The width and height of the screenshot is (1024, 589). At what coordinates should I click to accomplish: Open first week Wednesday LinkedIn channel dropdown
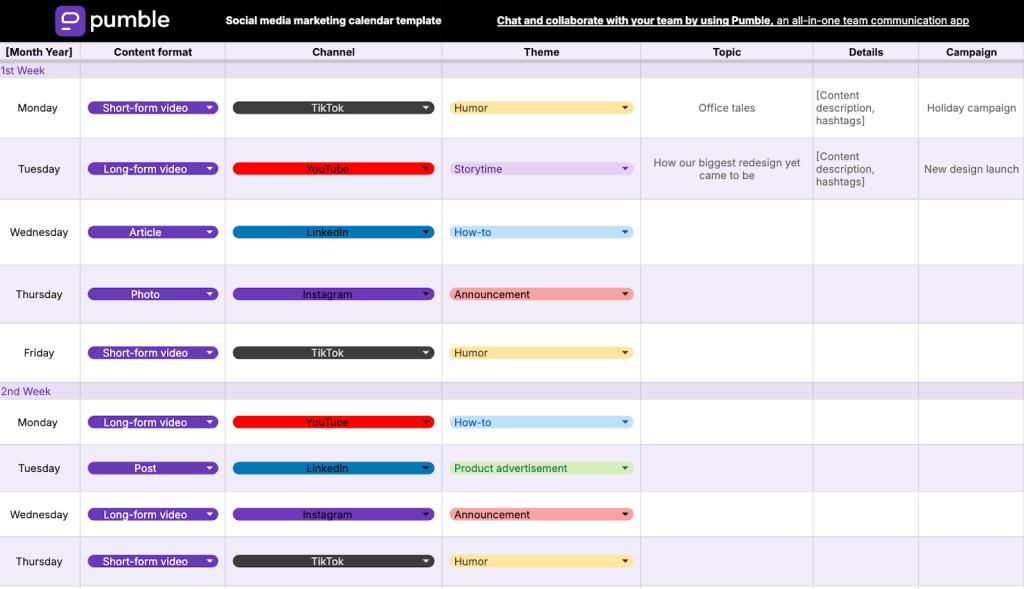333,232
